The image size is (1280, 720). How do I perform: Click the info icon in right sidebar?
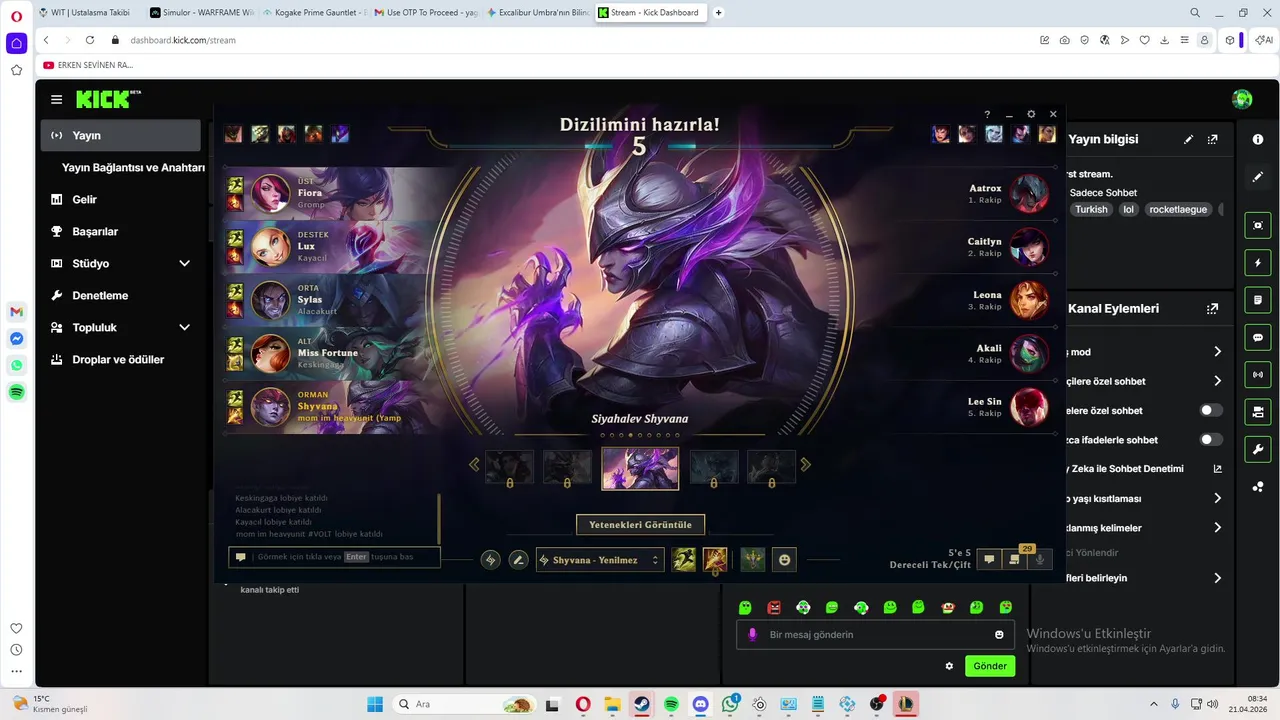click(x=1258, y=139)
